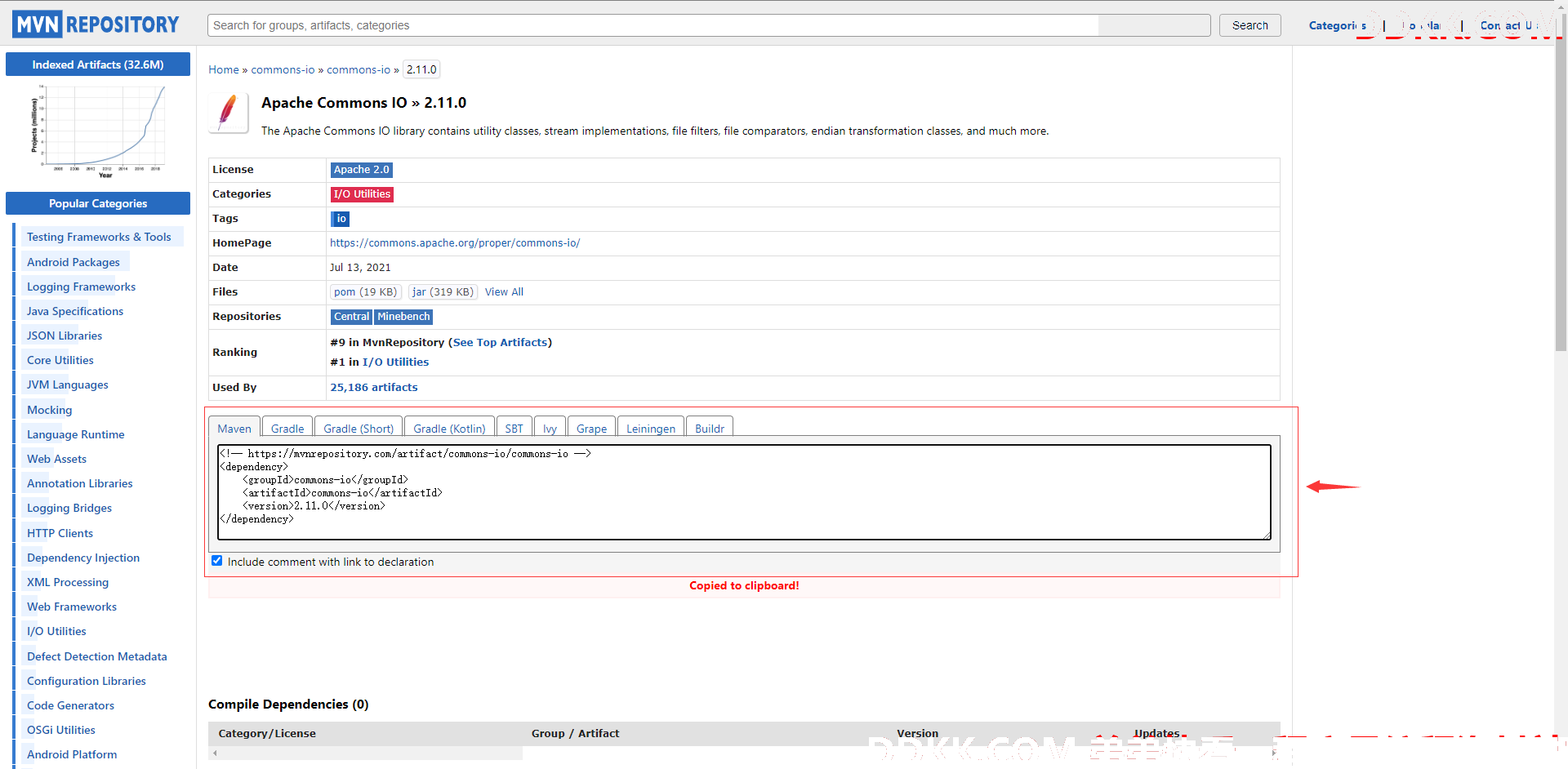Open Language Runtime category
The image size is (1568, 769).
pos(76,434)
